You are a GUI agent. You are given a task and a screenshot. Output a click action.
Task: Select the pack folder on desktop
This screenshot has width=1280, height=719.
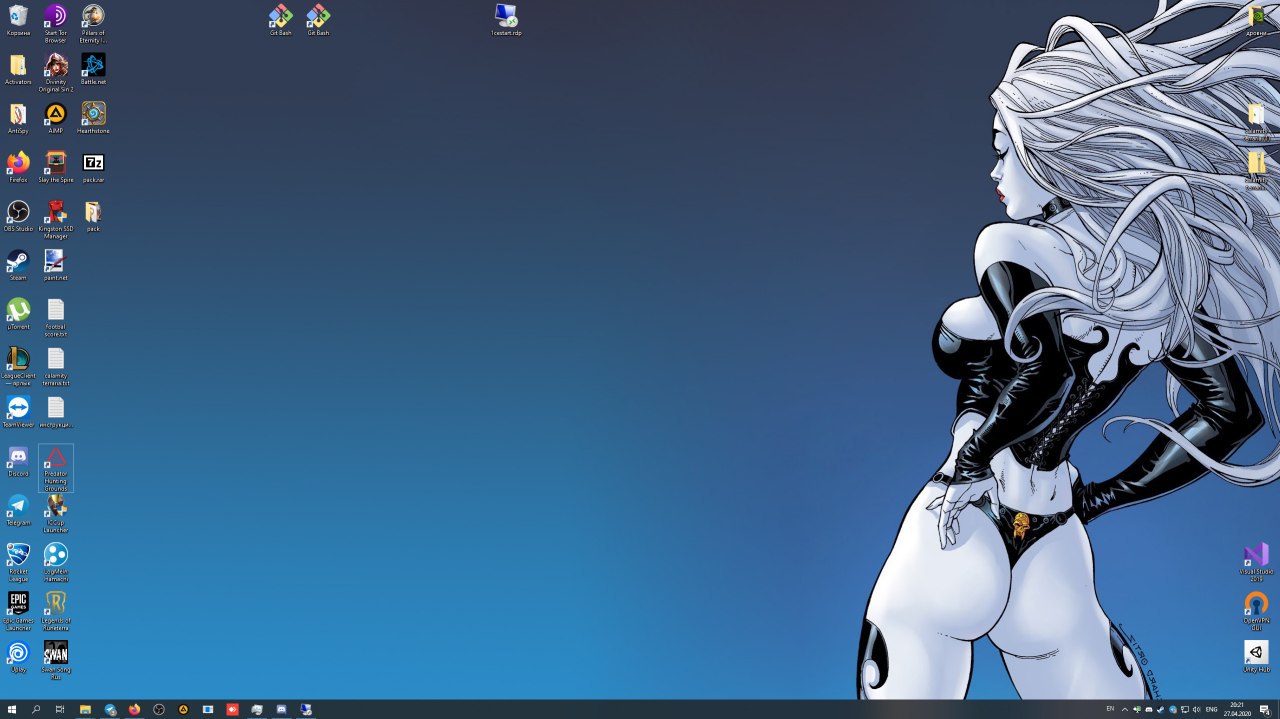(x=93, y=216)
